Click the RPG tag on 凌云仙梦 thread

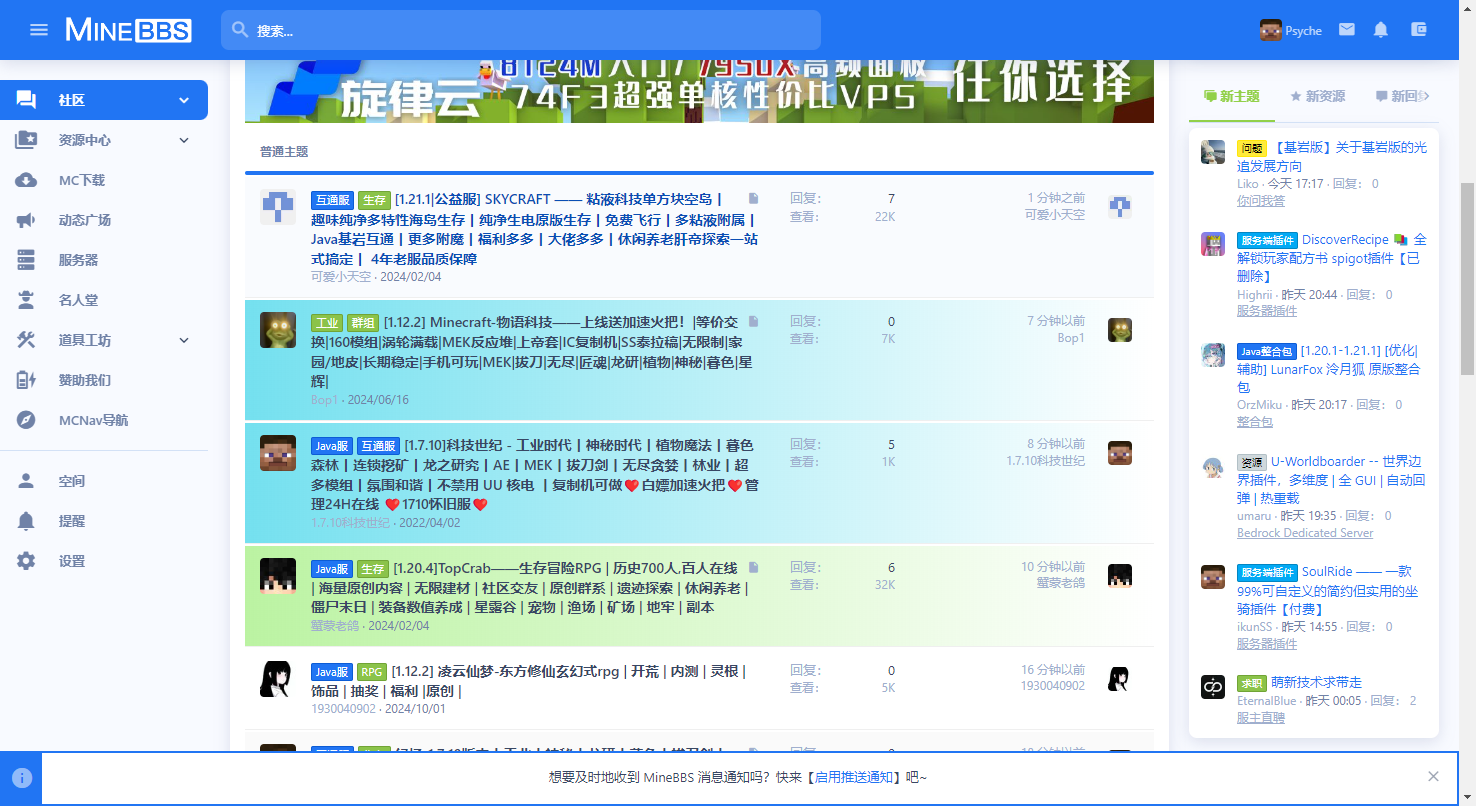point(372,671)
